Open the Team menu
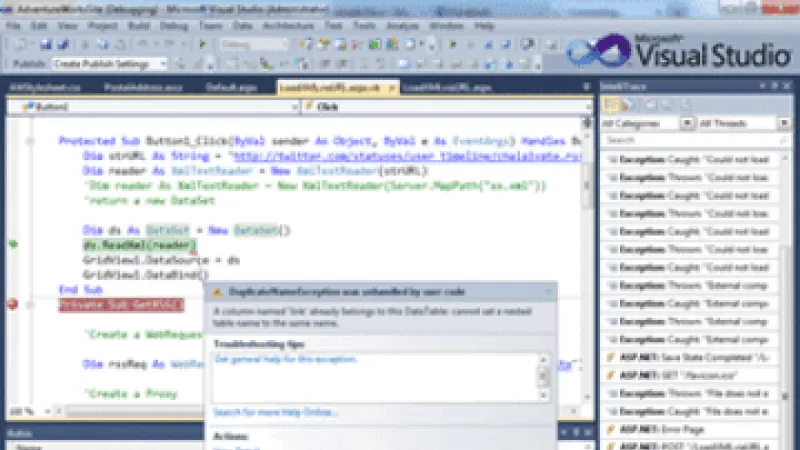Screen dimensions: 800x450 [211, 26]
